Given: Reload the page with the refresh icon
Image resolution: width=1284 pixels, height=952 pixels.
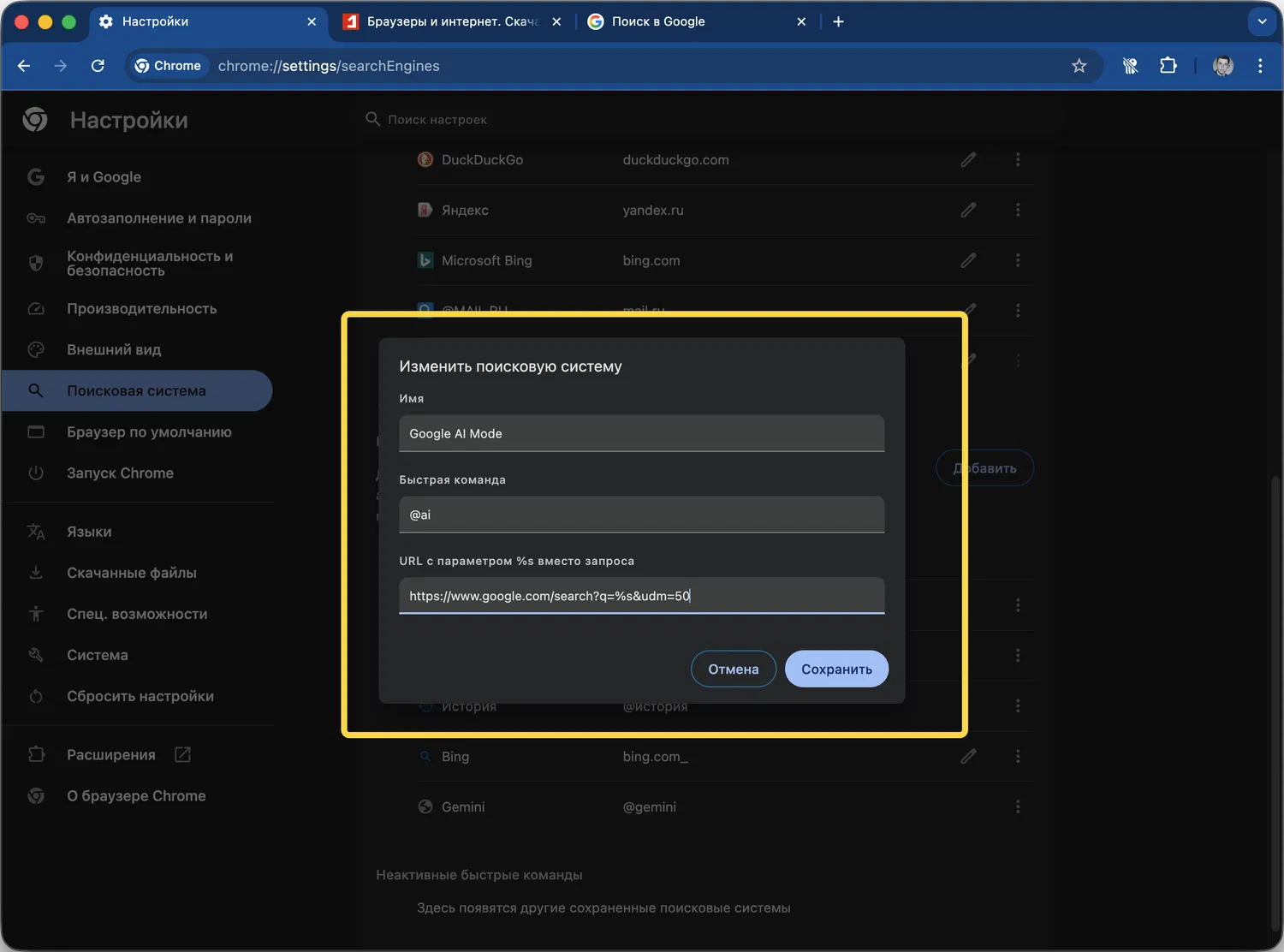Looking at the screenshot, I should click(98, 66).
